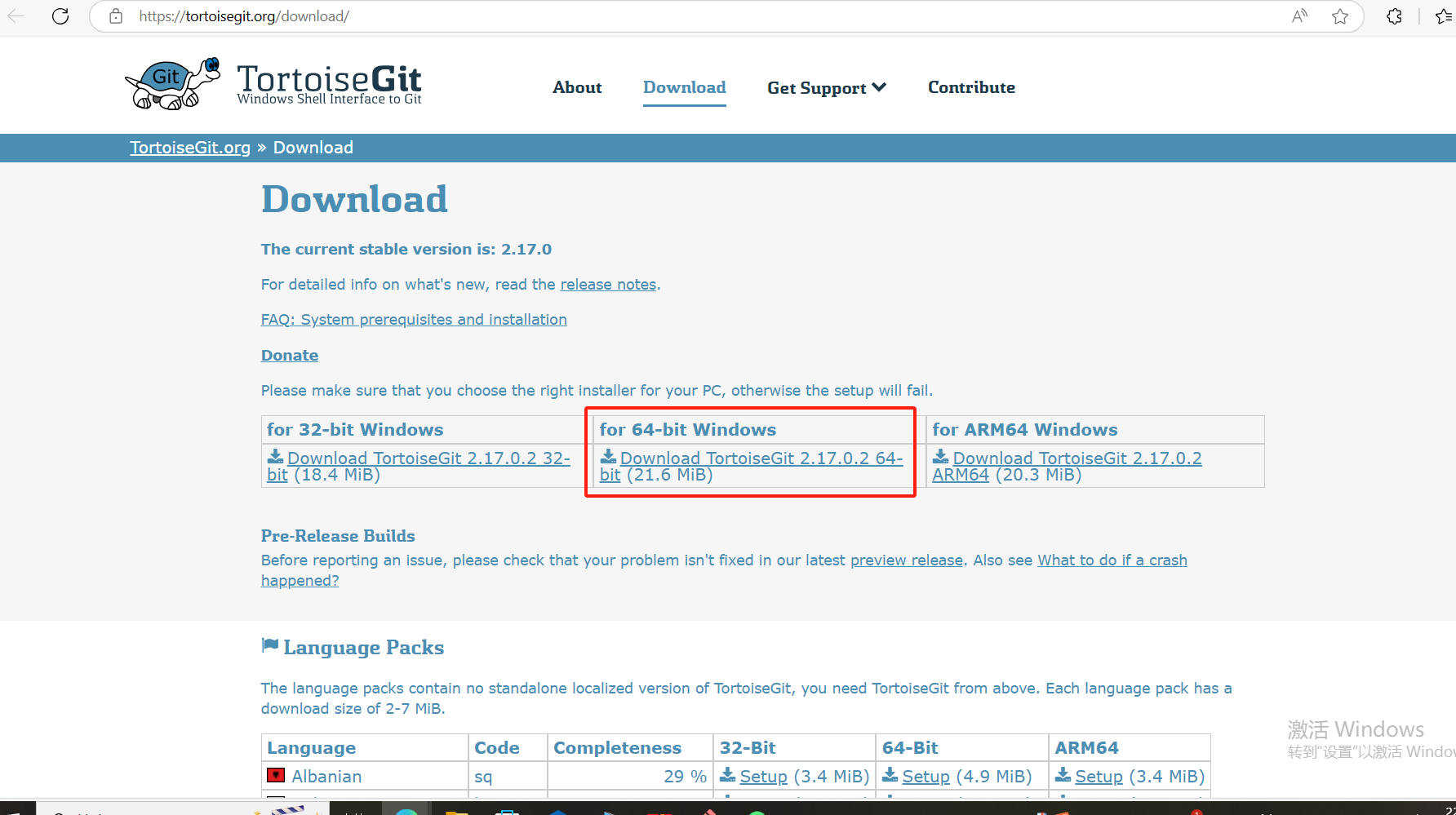This screenshot has width=1456, height=815.
Task: Click the 'for ARM64 Windows' header cell
Action: point(1095,430)
